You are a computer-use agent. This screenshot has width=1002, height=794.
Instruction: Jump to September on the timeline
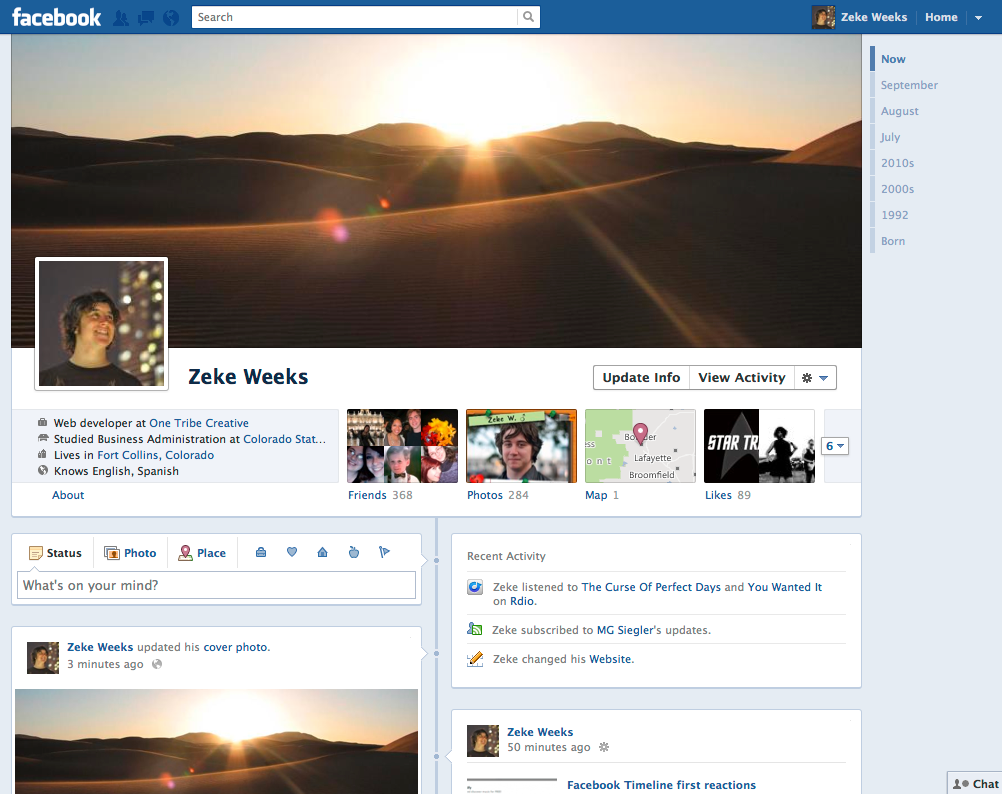[909, 85]
